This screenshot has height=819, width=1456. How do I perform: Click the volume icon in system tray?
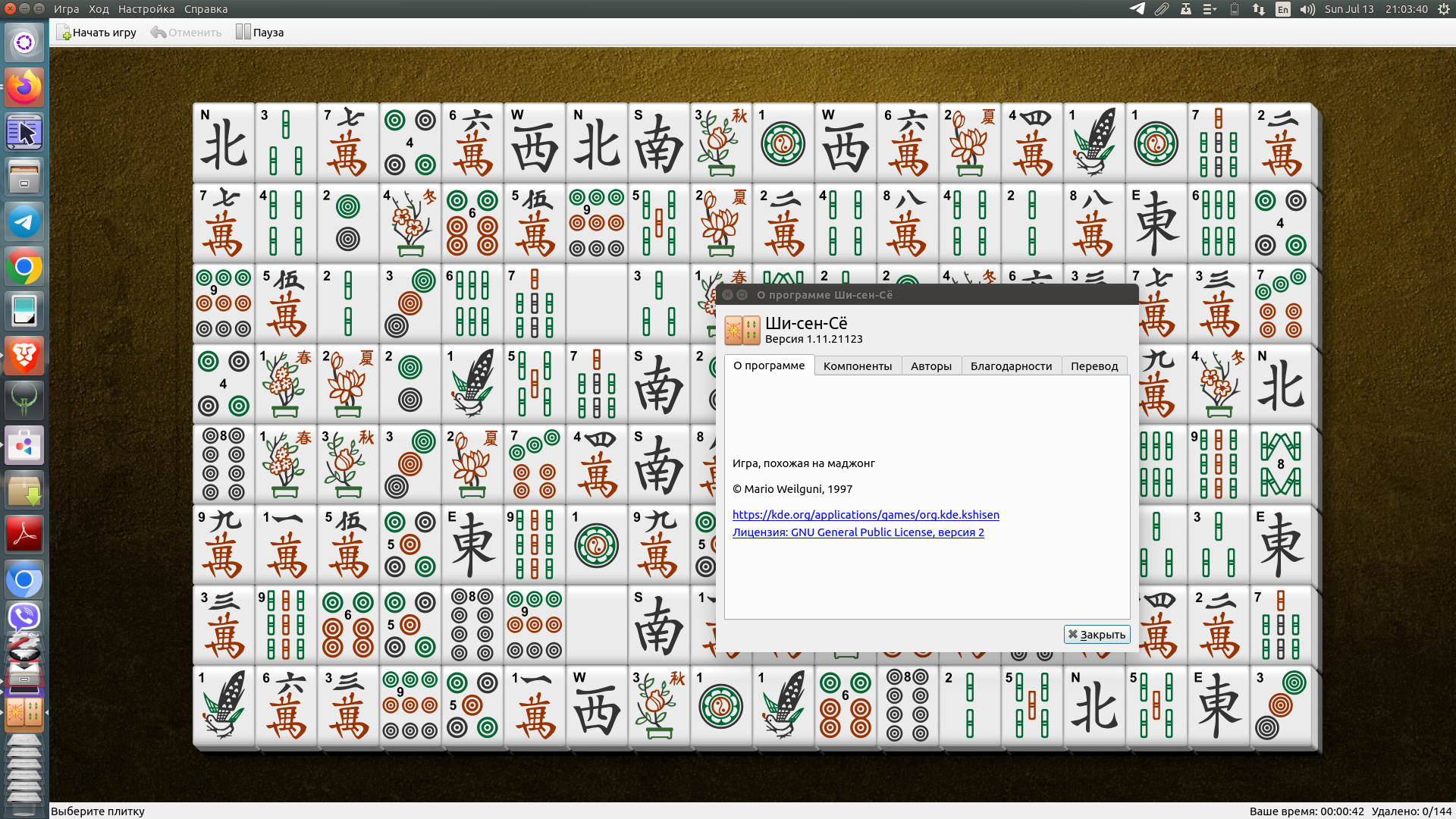point(1307,9)
